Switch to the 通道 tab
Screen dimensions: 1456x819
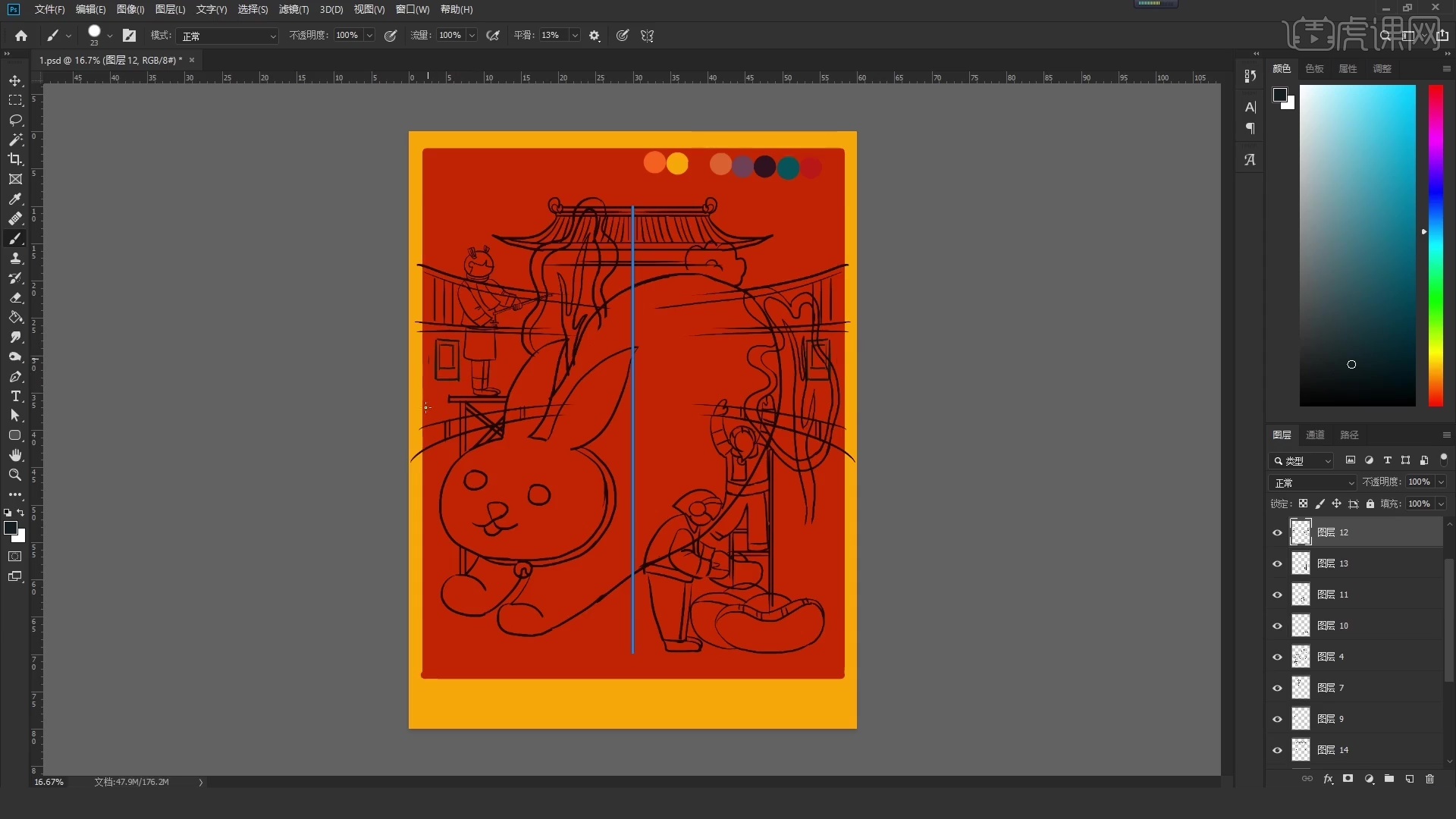(x=1315, y=435)
